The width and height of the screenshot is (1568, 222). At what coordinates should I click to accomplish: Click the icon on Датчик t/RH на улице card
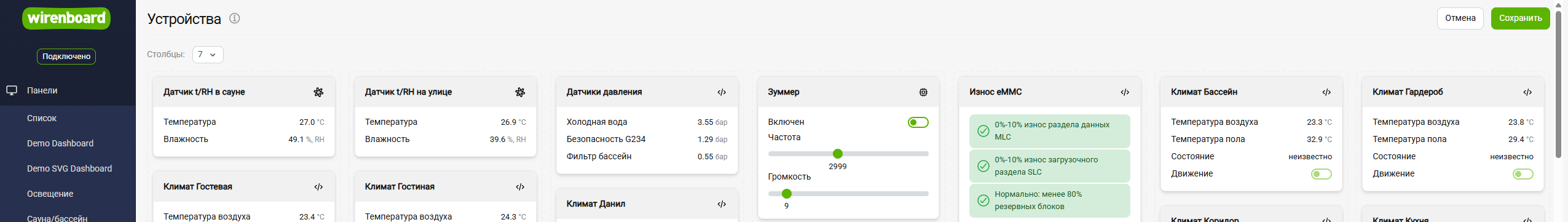pos(520,92)
